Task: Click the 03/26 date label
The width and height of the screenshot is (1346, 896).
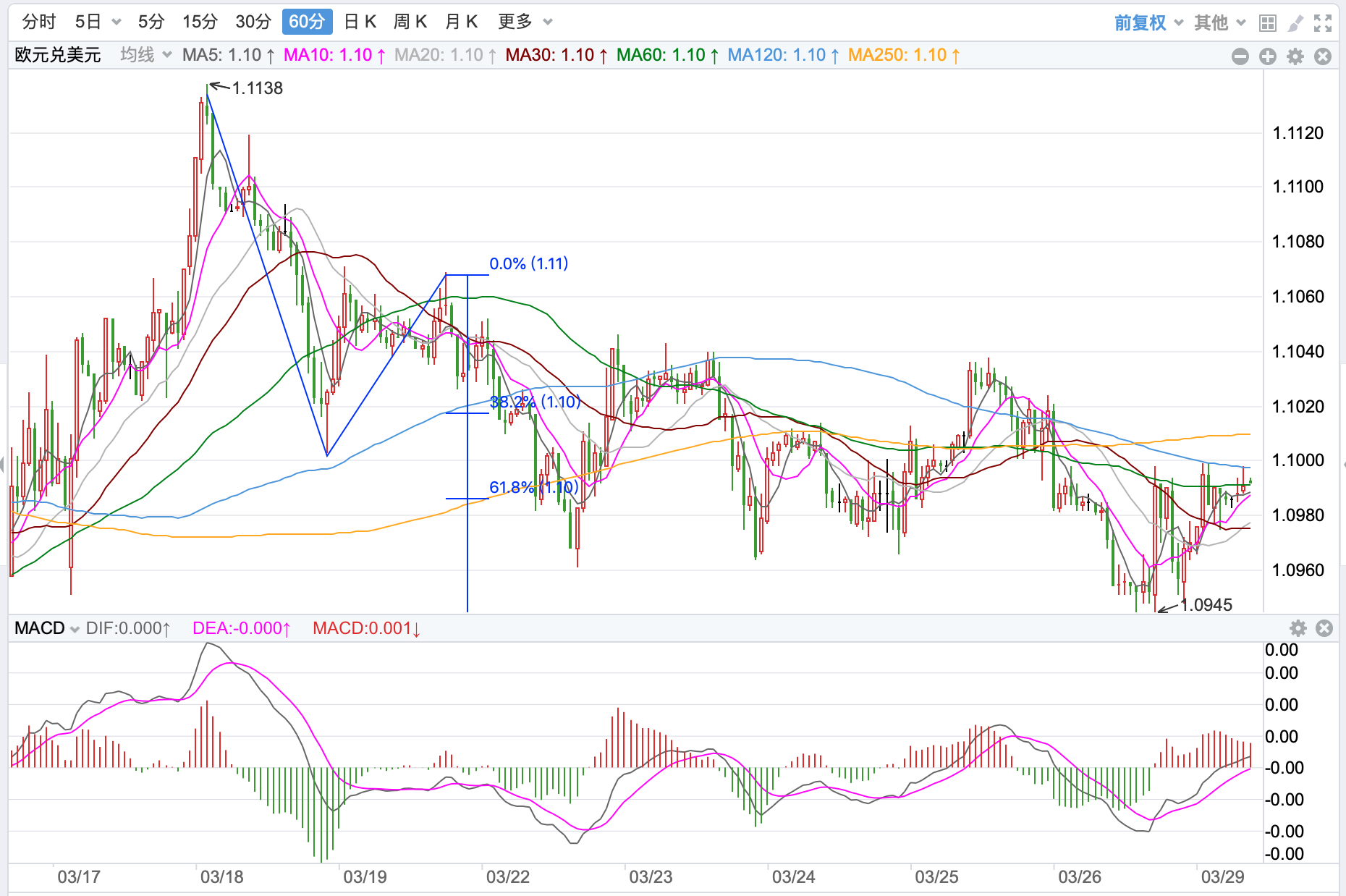Action: pyautogui.click(x=1080, y=877)
